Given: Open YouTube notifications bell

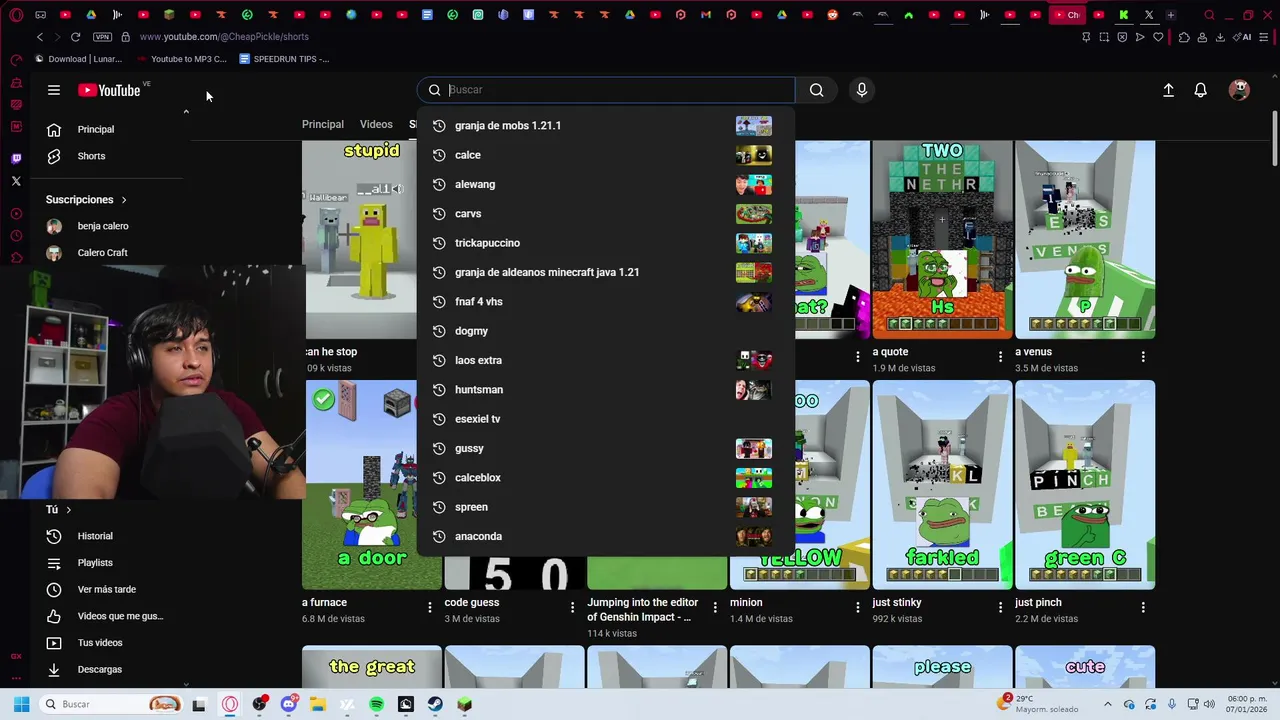Looking at the screenshot, I should [x=1201, y=90].
